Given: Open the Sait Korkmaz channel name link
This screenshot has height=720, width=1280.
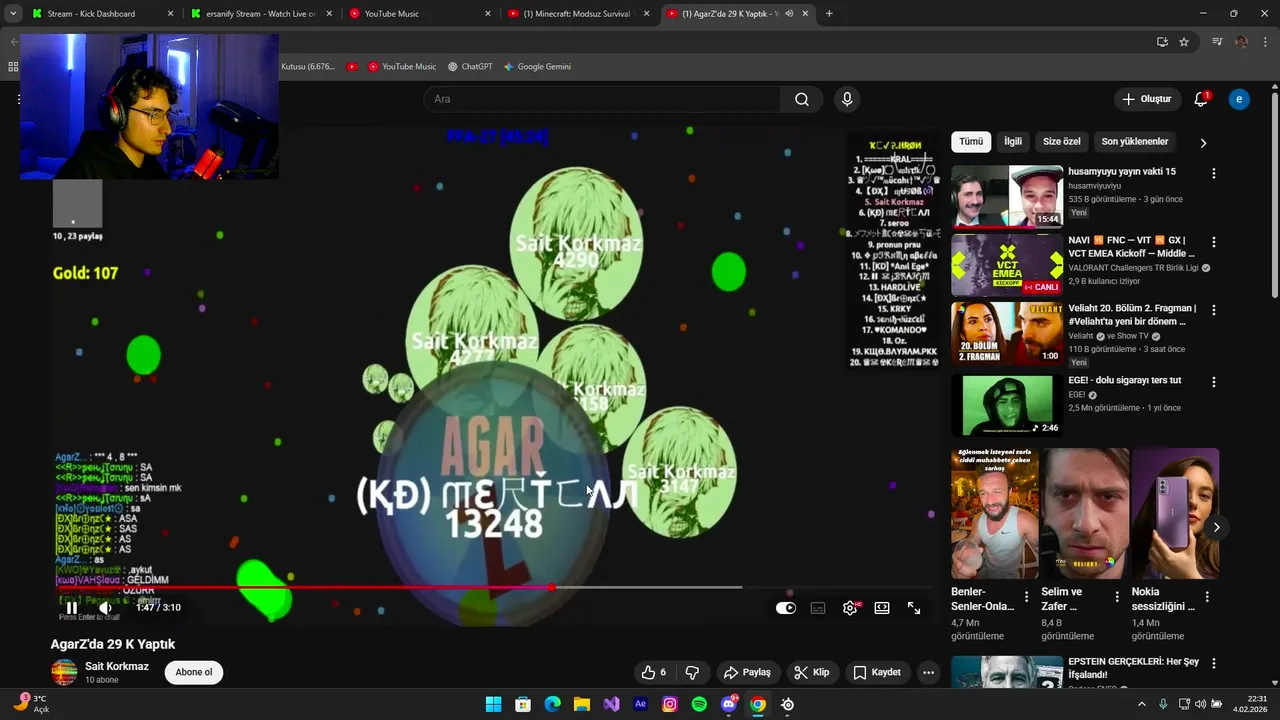Looking at the screenshot, I should (x=117, y=666).
